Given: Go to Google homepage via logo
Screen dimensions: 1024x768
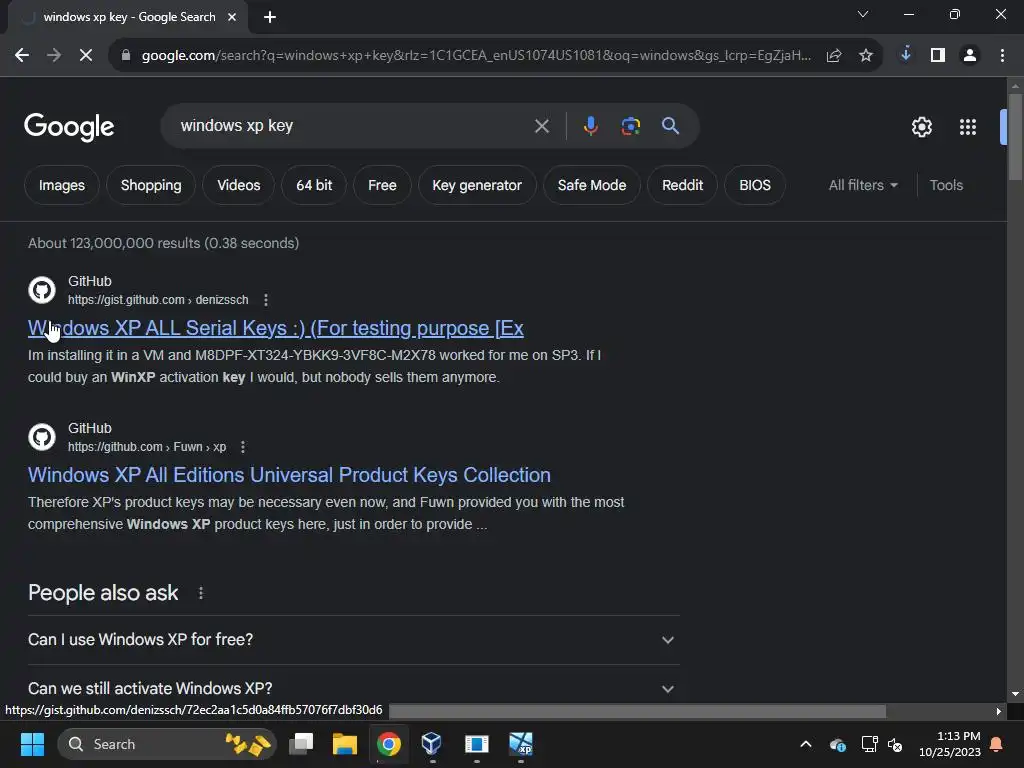Looking at the screenshot, I should [x=69, y=127].
